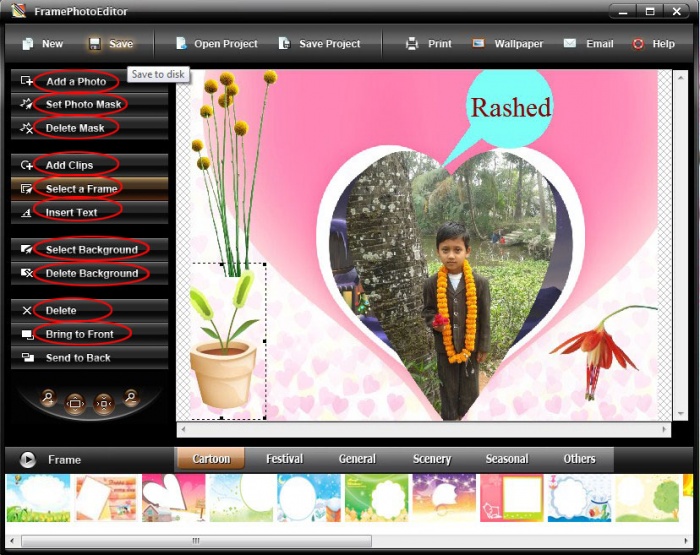Open the Cartoon frame tab

(211, 459)
